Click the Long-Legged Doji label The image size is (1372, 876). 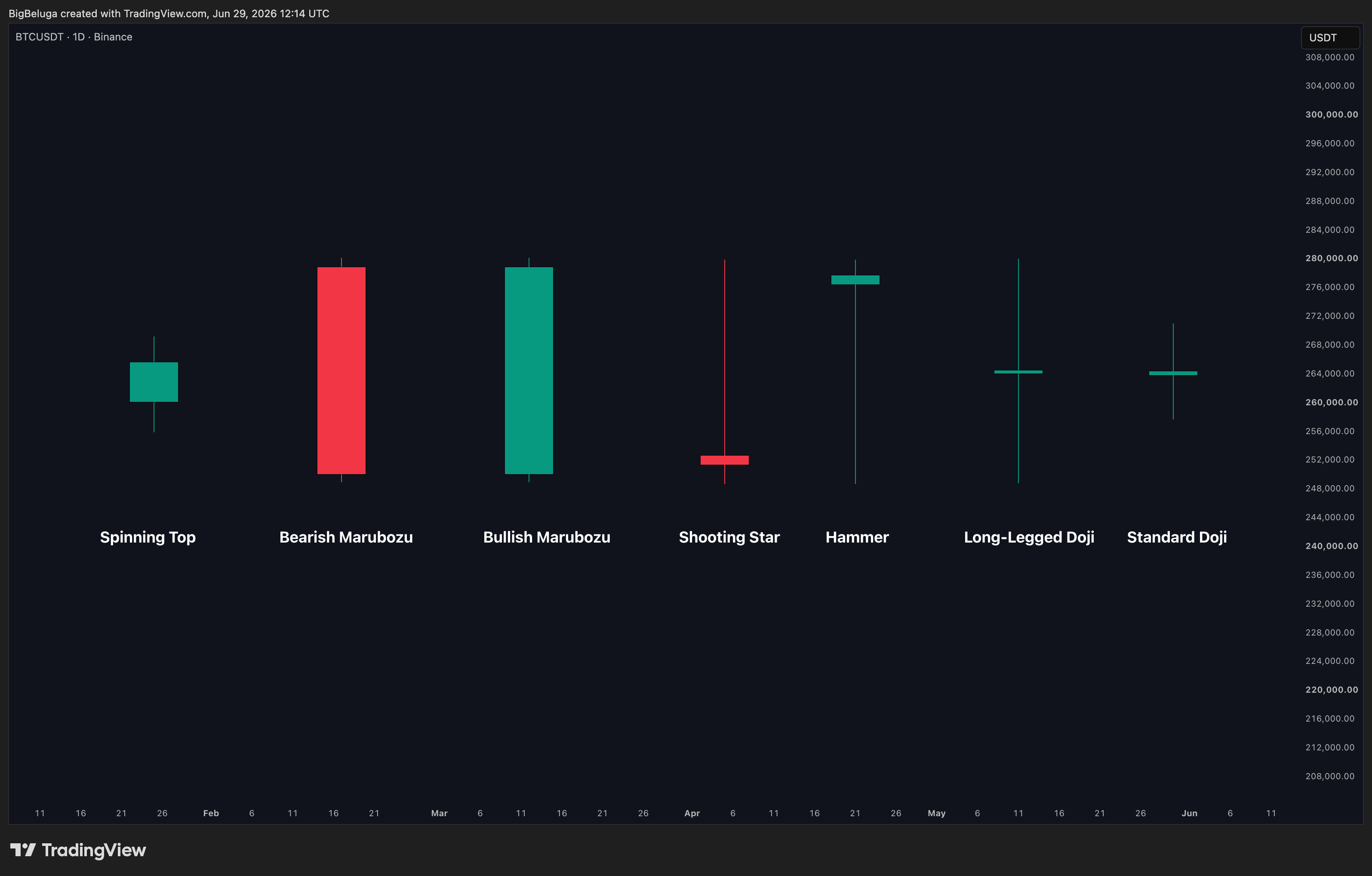[1029, 537]
